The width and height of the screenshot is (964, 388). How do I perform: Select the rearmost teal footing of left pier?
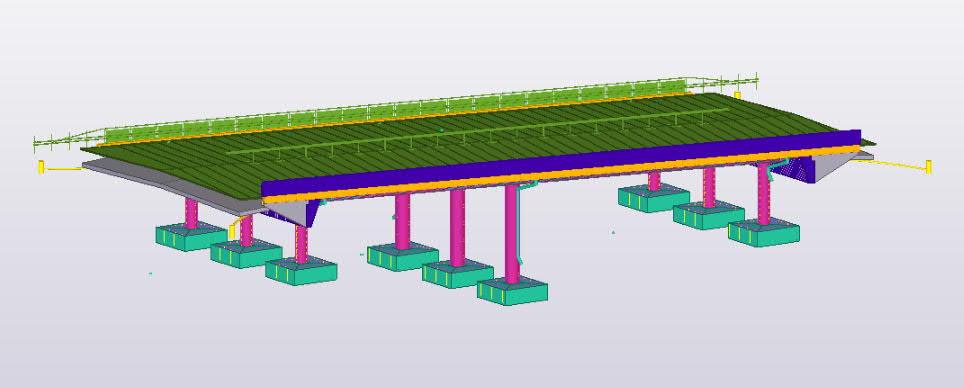pos(191,237)
